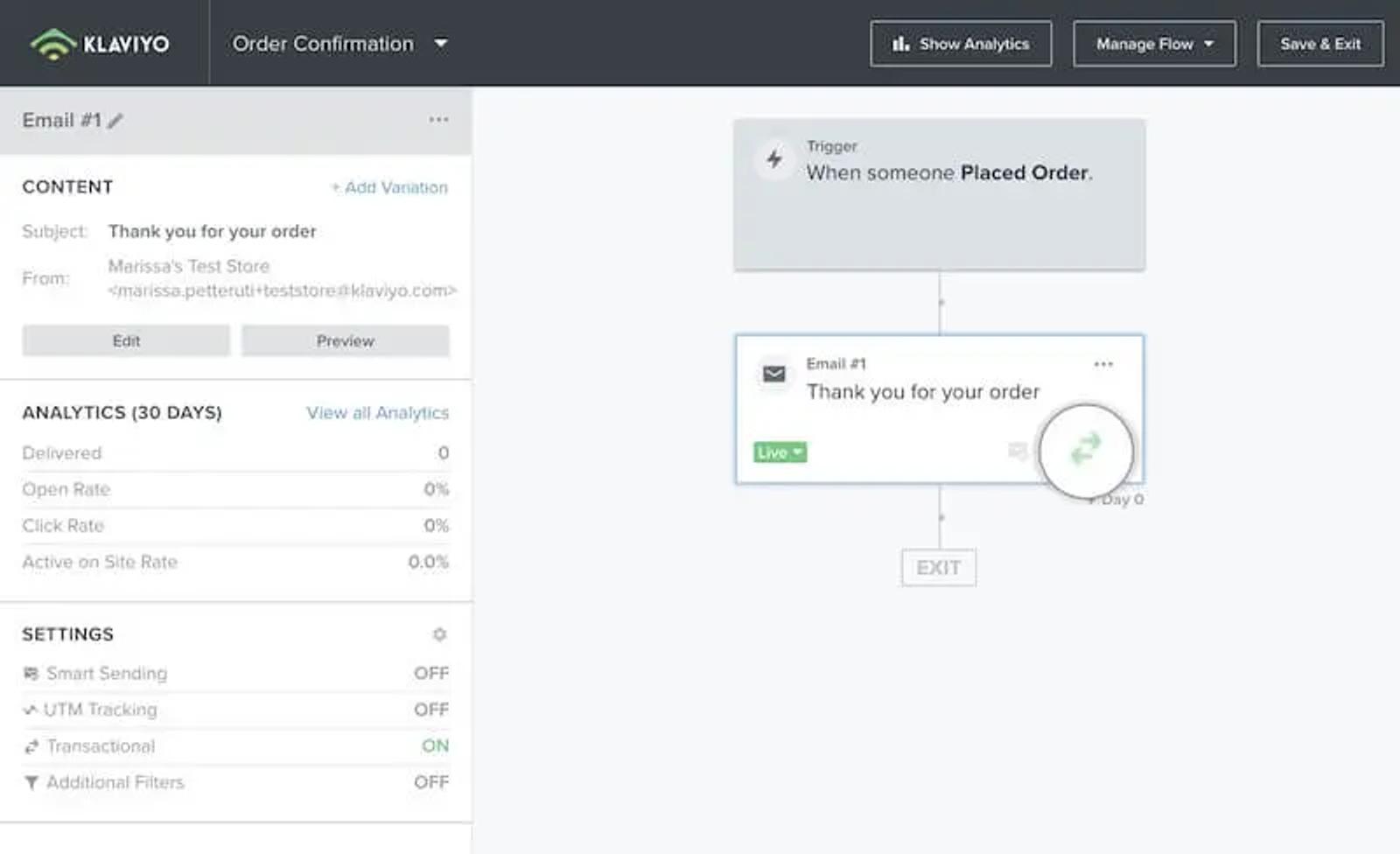Click the UTM Tracking icon in Settings
This screenshot has width=1400, height=854.
[30, 710]
